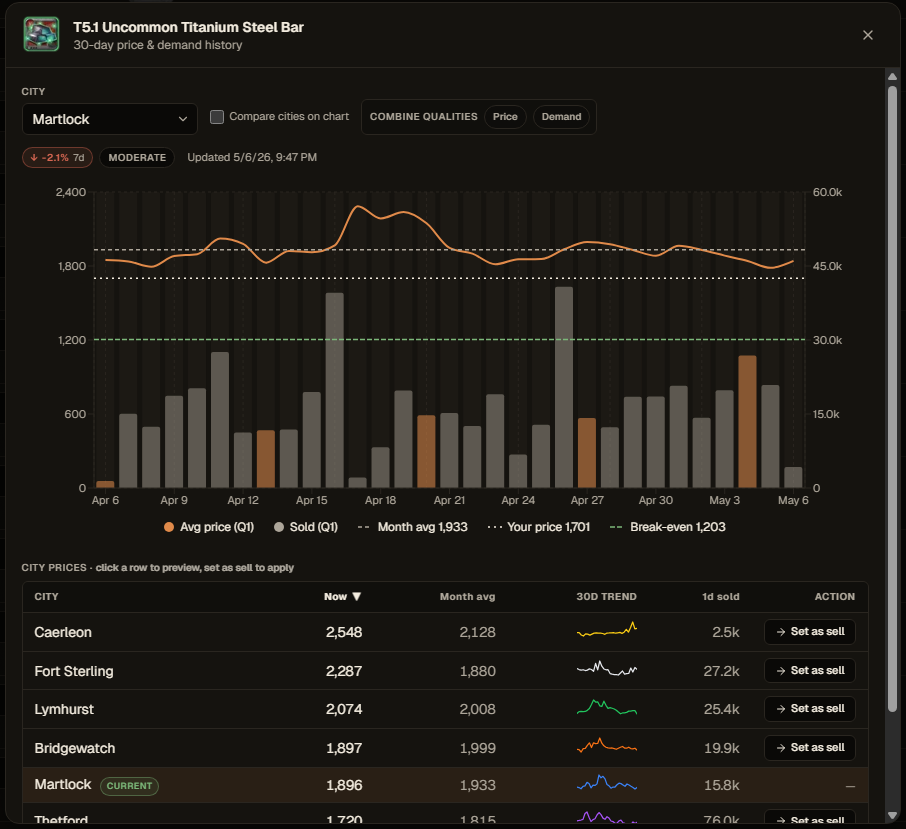This screenshot has height=829, width=906.
Task: Toggle Month avg 1,933 legend item
Action: click(413, 527)
